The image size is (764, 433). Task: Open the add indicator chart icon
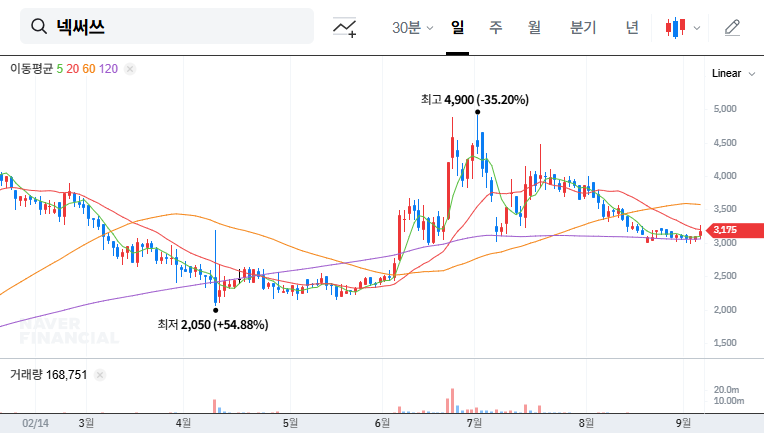tap(344, 27)
